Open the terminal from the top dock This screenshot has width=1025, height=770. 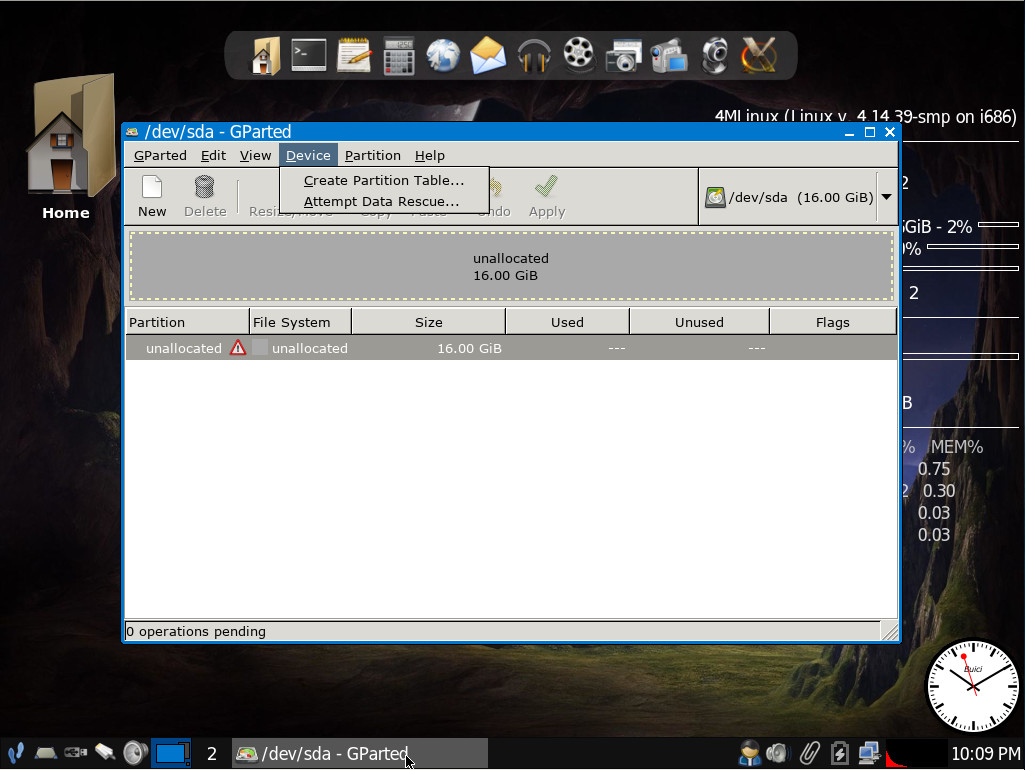(x=309, y=55)
